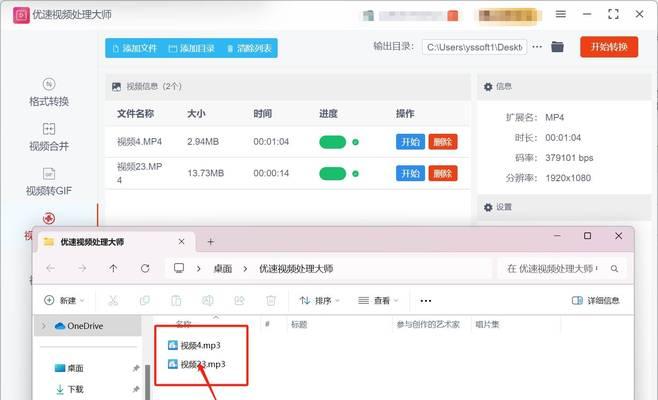This screenshot has height=400, width=658.
Task: Click 优速视频处理大师 breadcrumb in address bar
Action: [296, 269]
